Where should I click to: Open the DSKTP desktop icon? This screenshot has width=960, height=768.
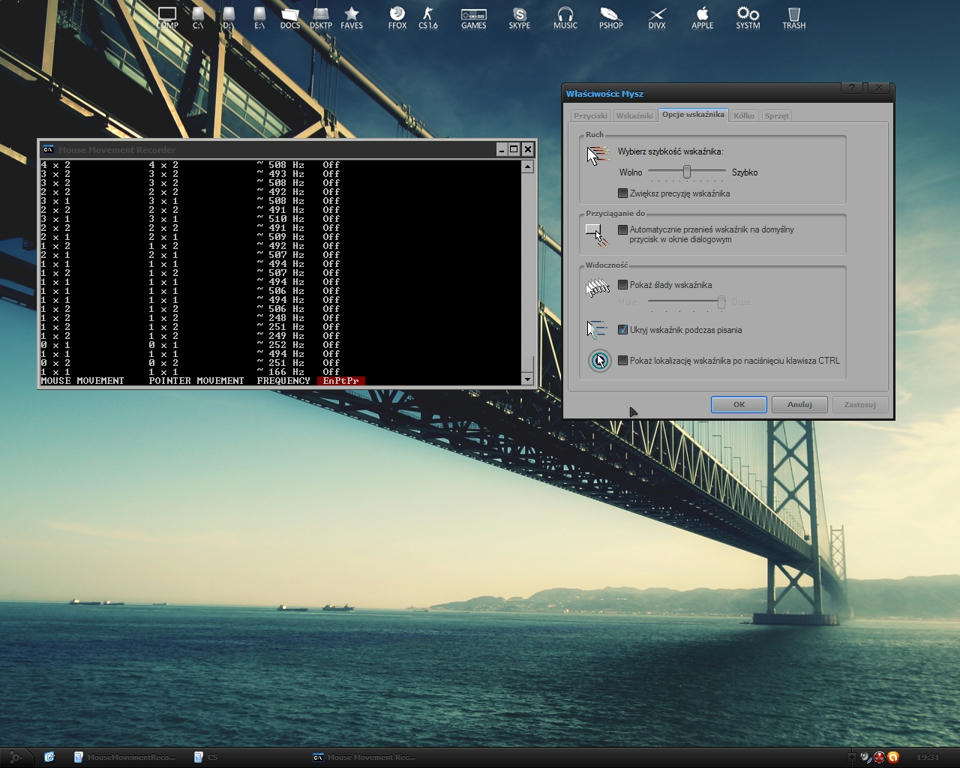(321, 18)
